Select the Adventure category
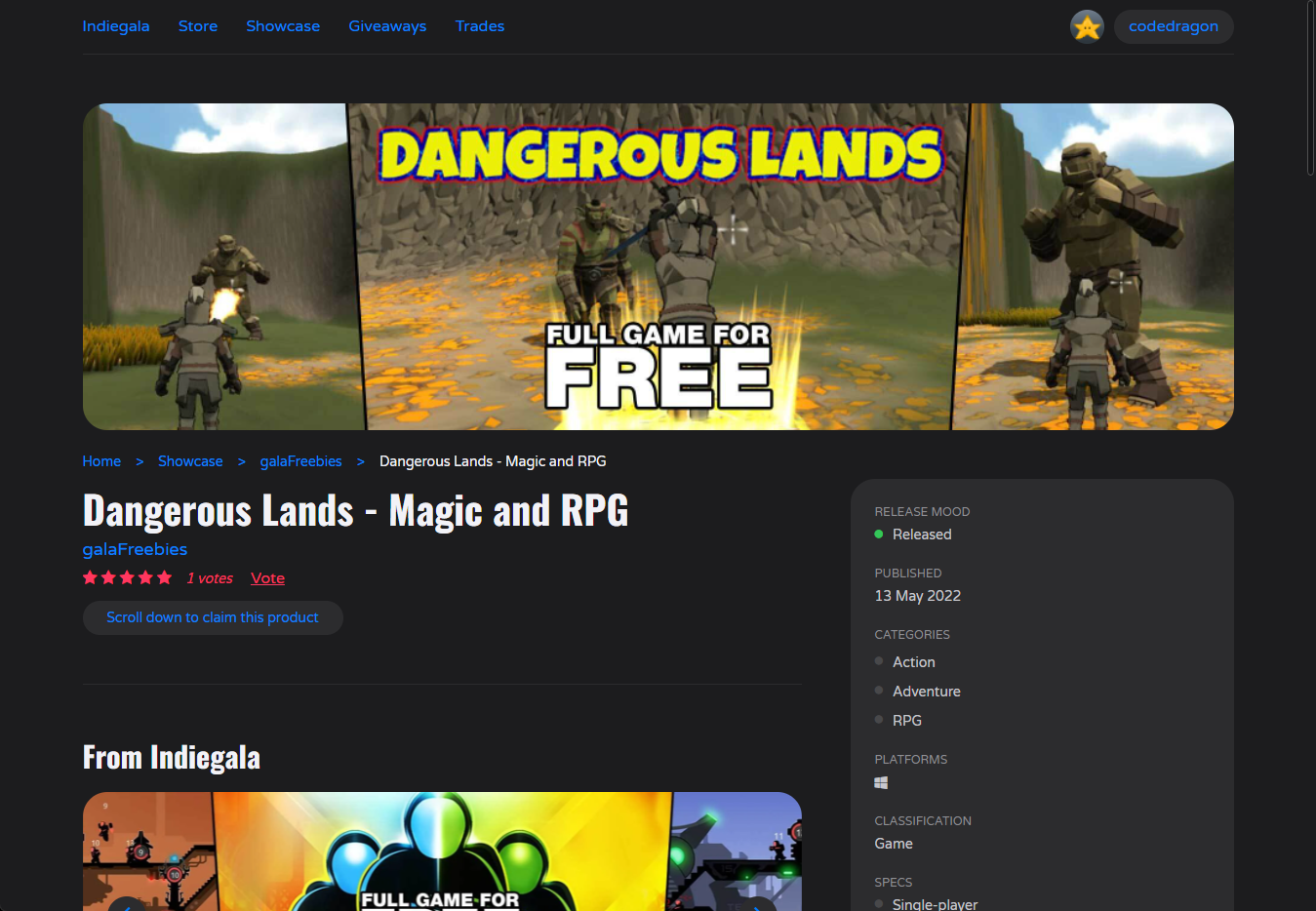The image size is (1316, 911). point(927,692)
